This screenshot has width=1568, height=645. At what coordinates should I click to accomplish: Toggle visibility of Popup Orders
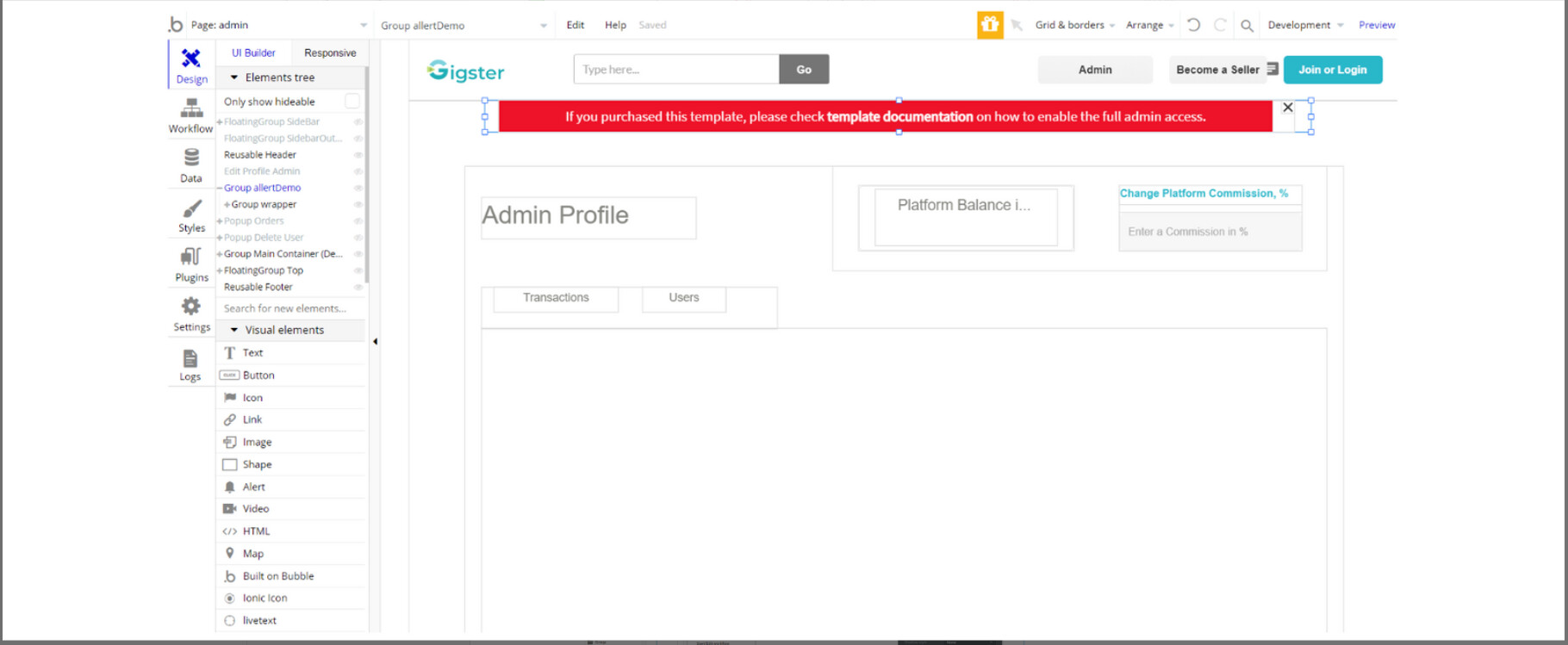358,220
